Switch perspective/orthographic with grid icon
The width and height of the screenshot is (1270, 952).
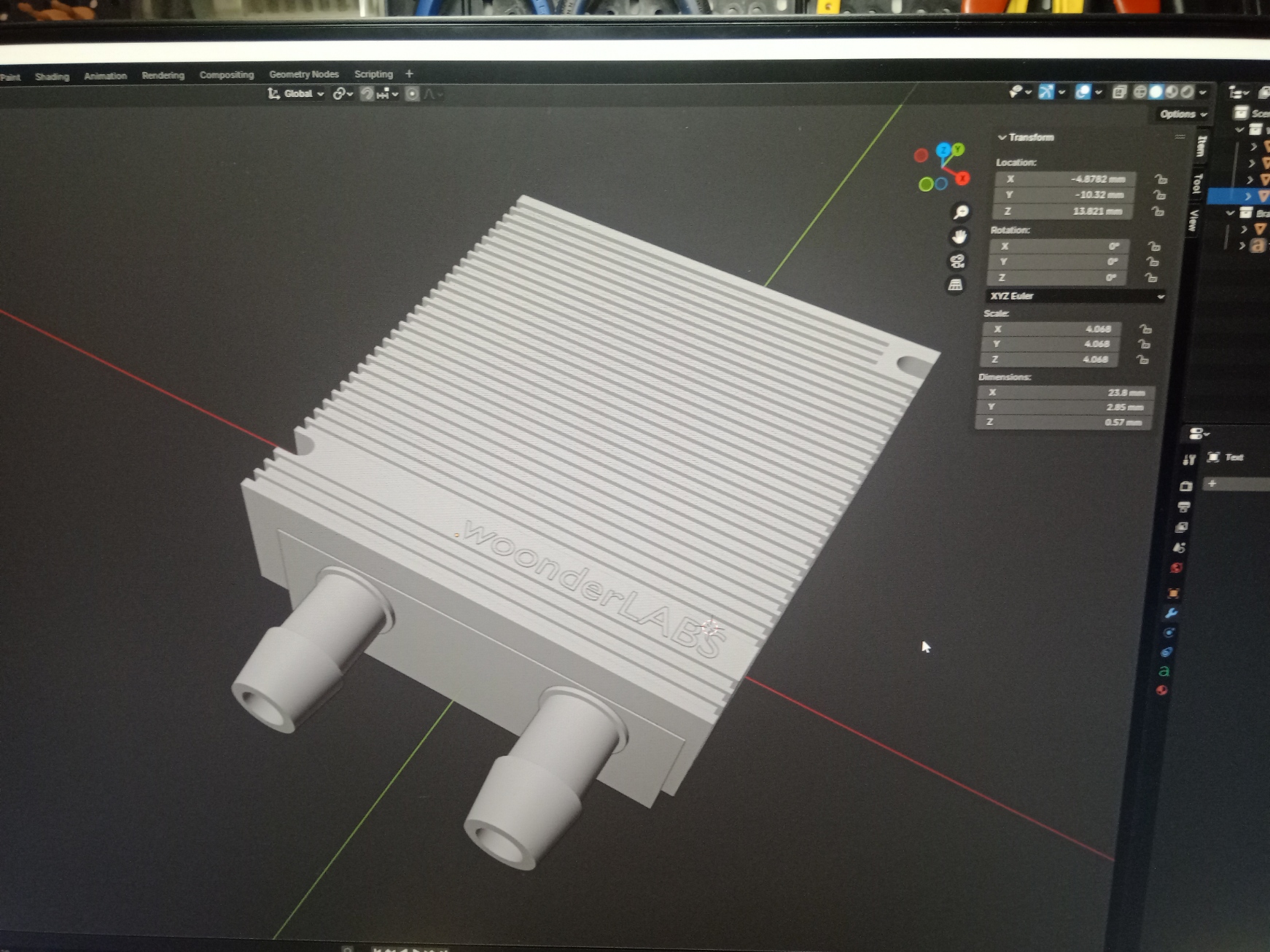(x=955, y=285)
